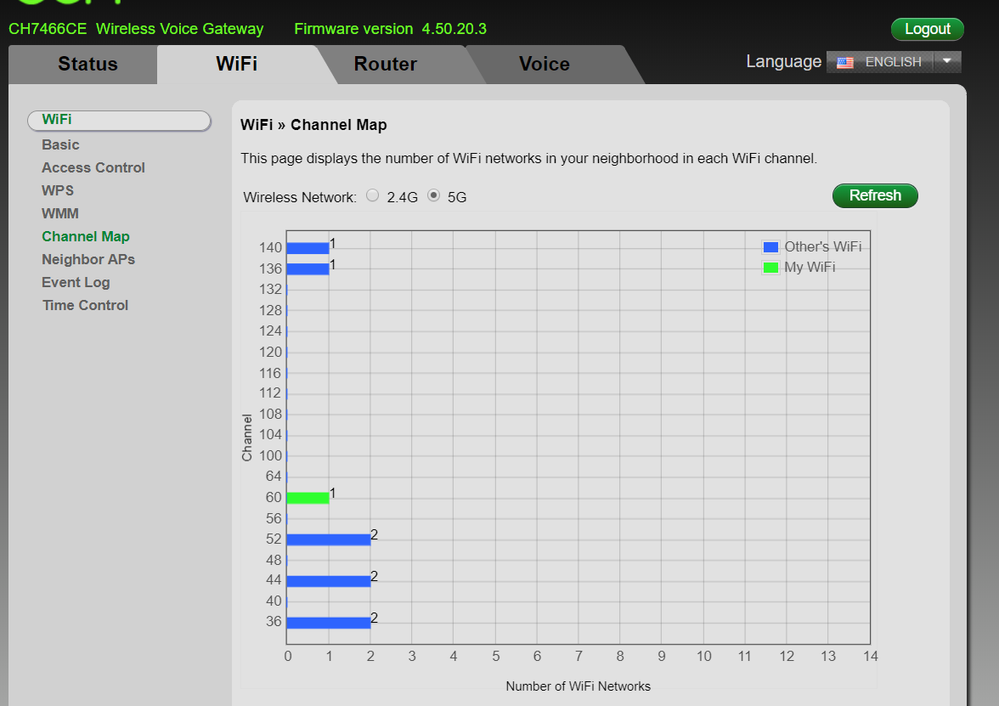Open Basic settings from the sidebar
The height and width of the screenshot is (706, 999).
[x=60, y=144]
